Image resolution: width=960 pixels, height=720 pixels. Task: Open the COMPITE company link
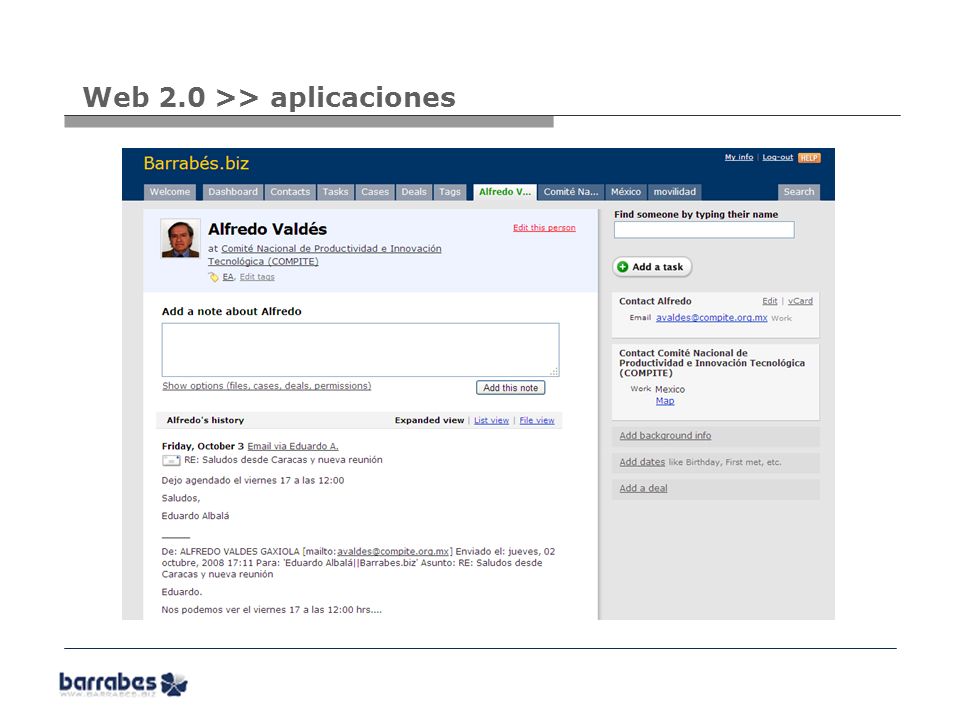click(x=324, y=255)
